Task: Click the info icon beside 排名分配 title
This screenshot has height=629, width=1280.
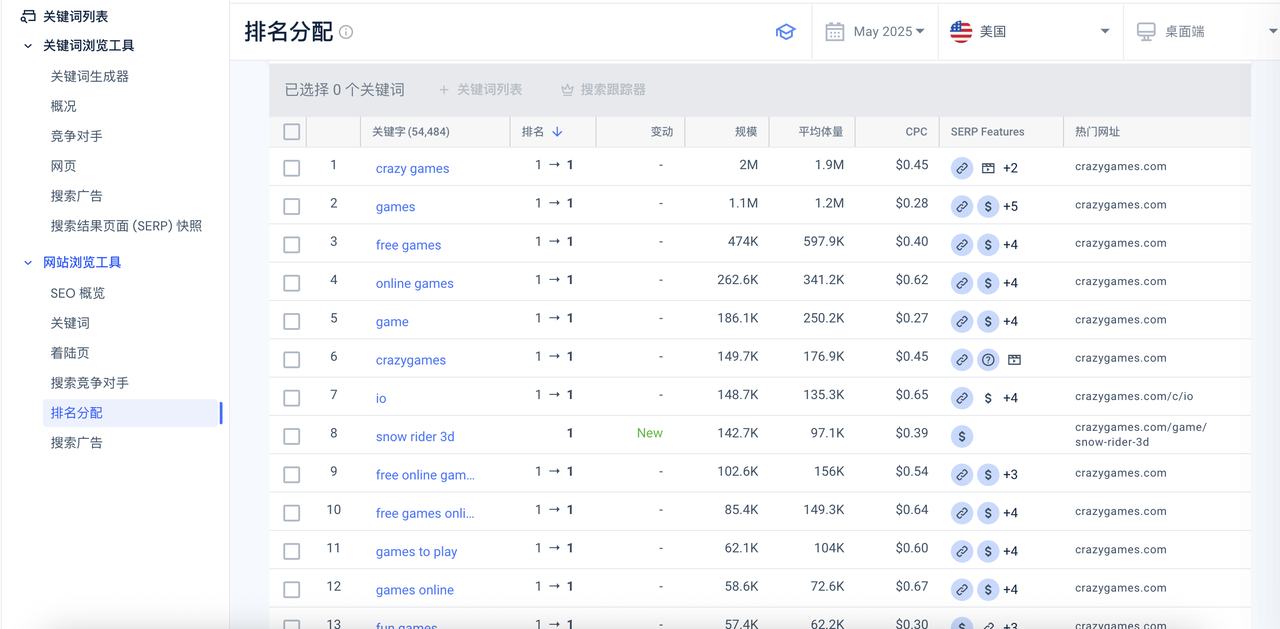Action: [x=346, y=32]
